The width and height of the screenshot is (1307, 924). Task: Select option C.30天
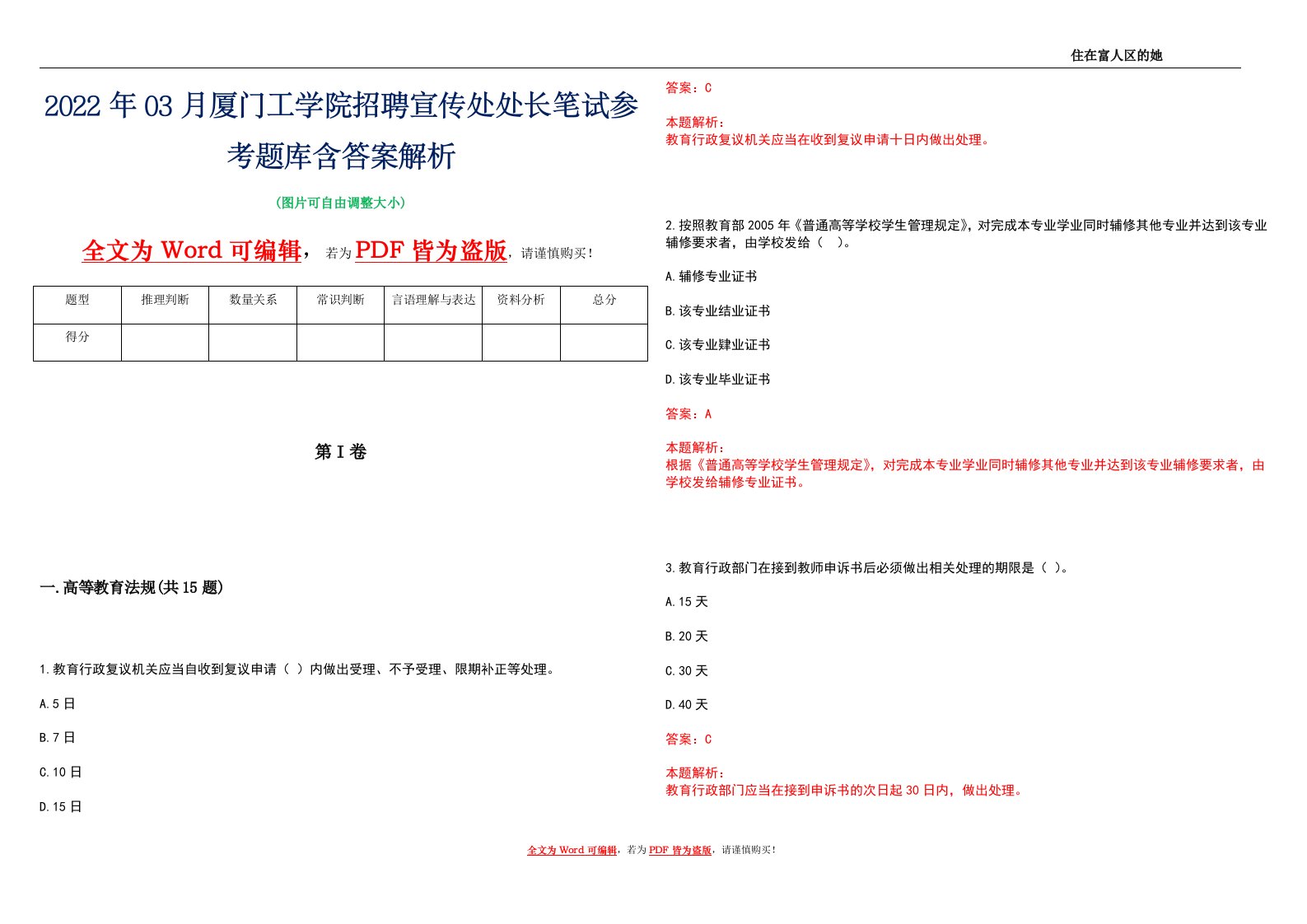tap(687, 671)
